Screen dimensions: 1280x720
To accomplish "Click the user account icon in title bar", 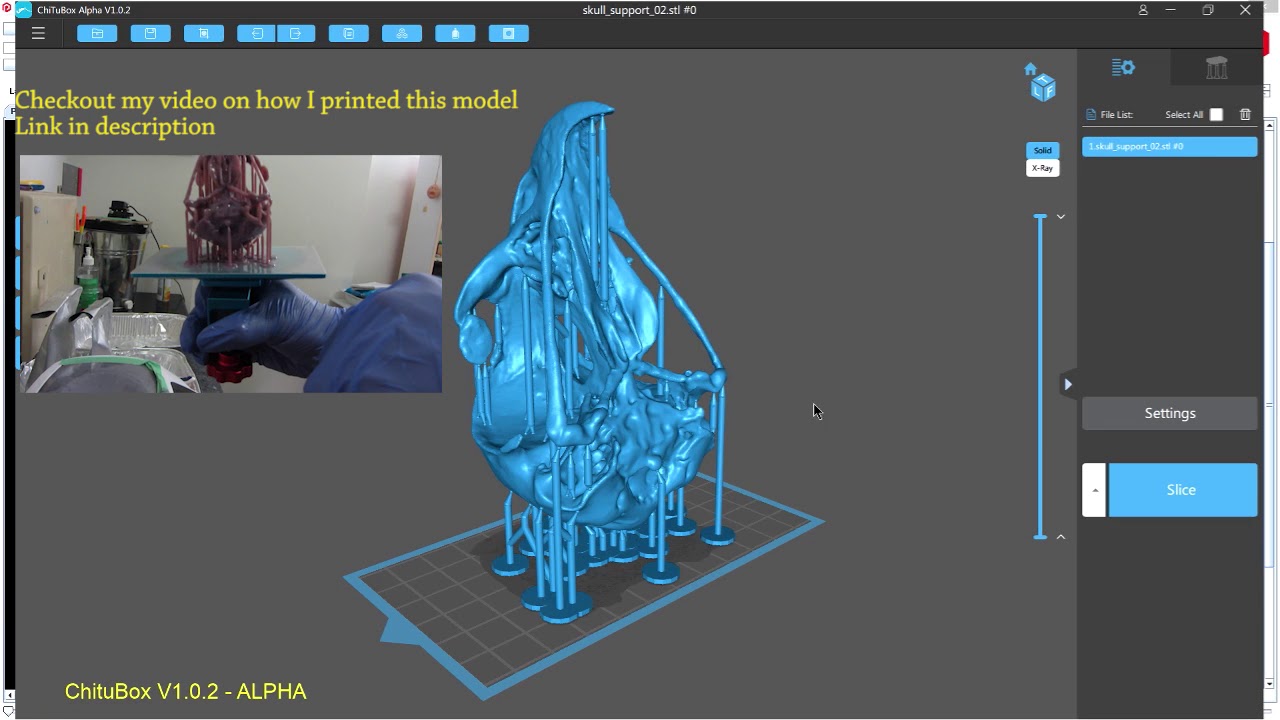I will coord(1143,10).
